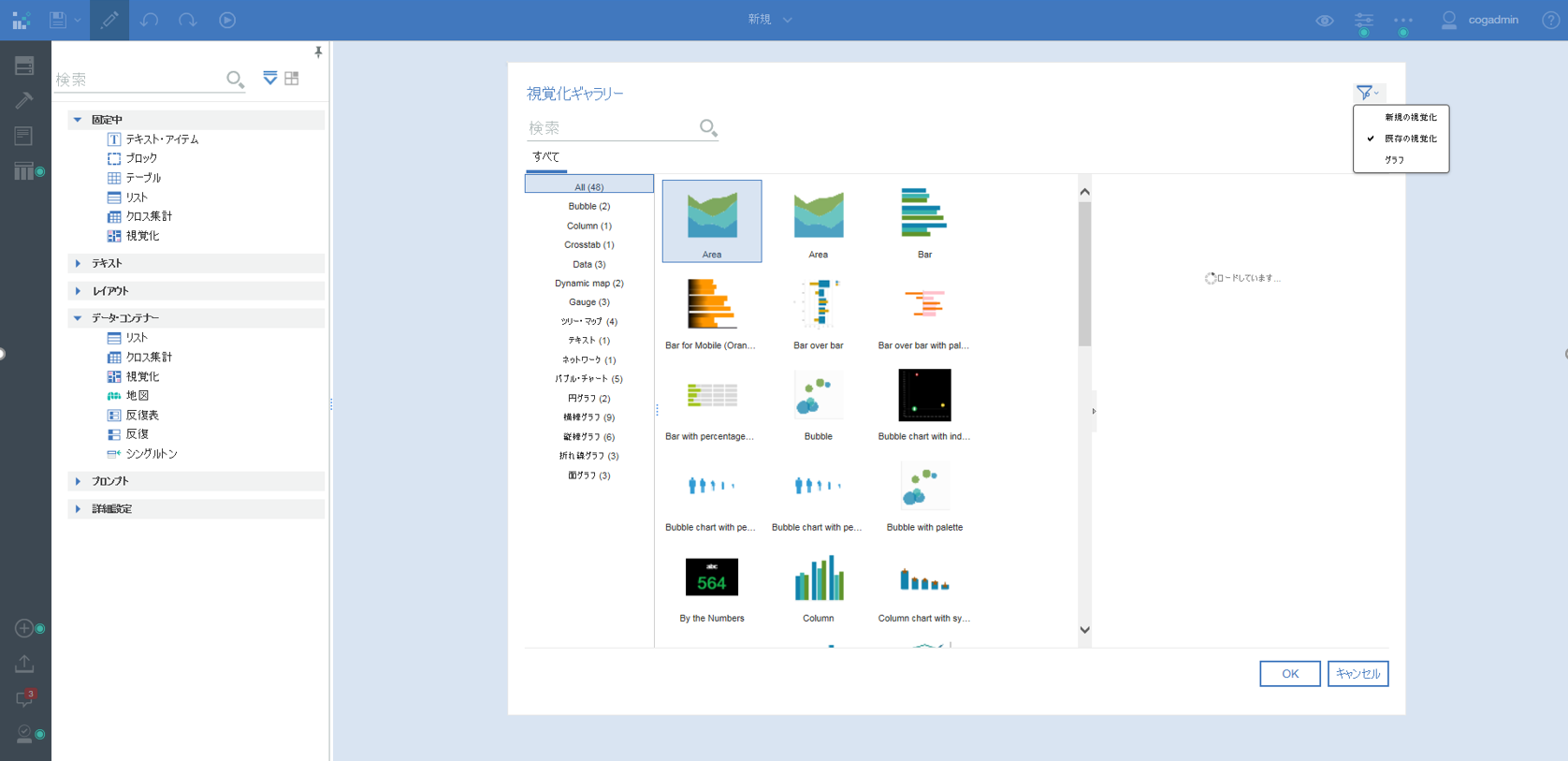Select 反復表 toolbox item

tap(133, 415)
